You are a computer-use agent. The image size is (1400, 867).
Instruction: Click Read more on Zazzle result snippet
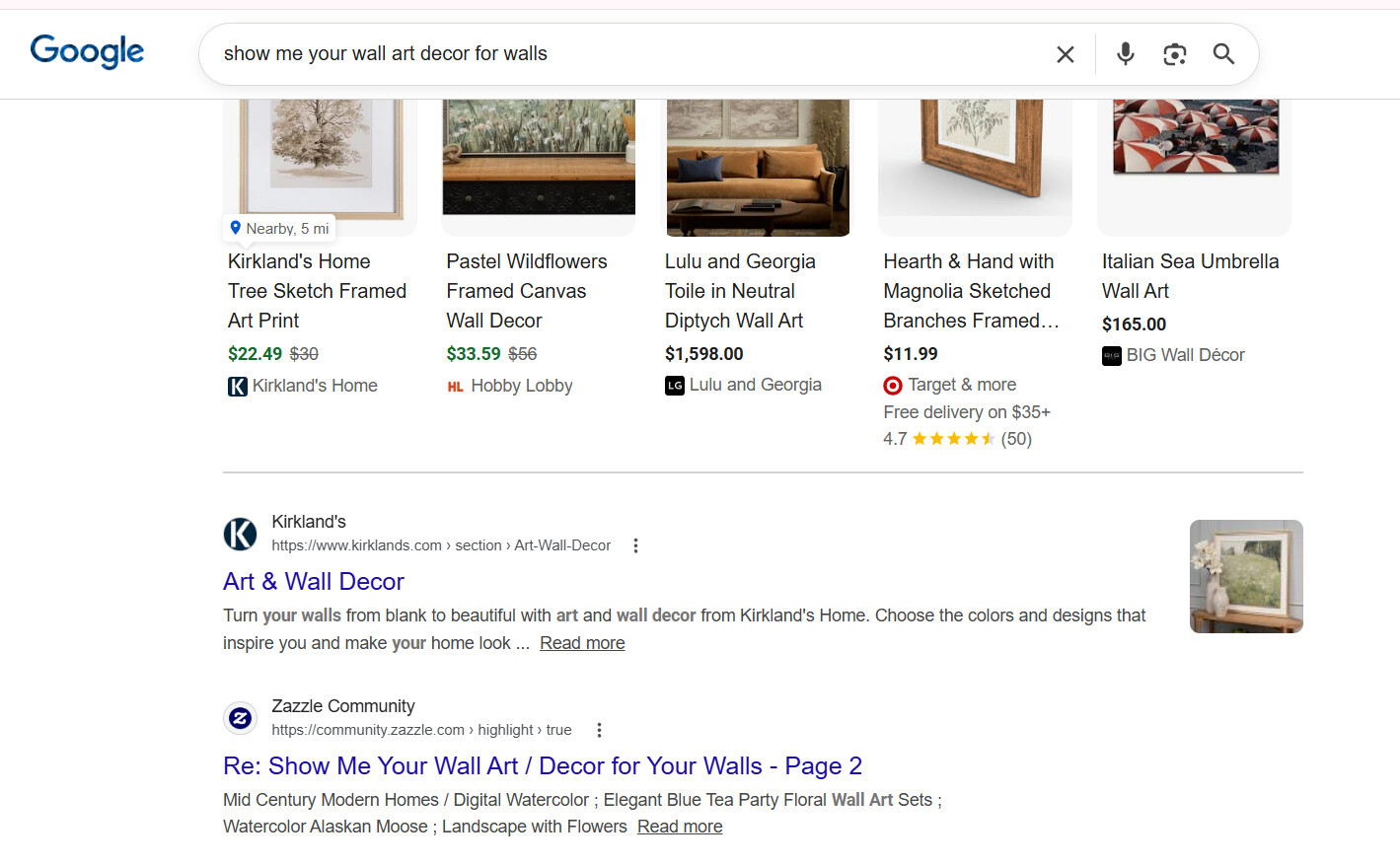point(680,827)
